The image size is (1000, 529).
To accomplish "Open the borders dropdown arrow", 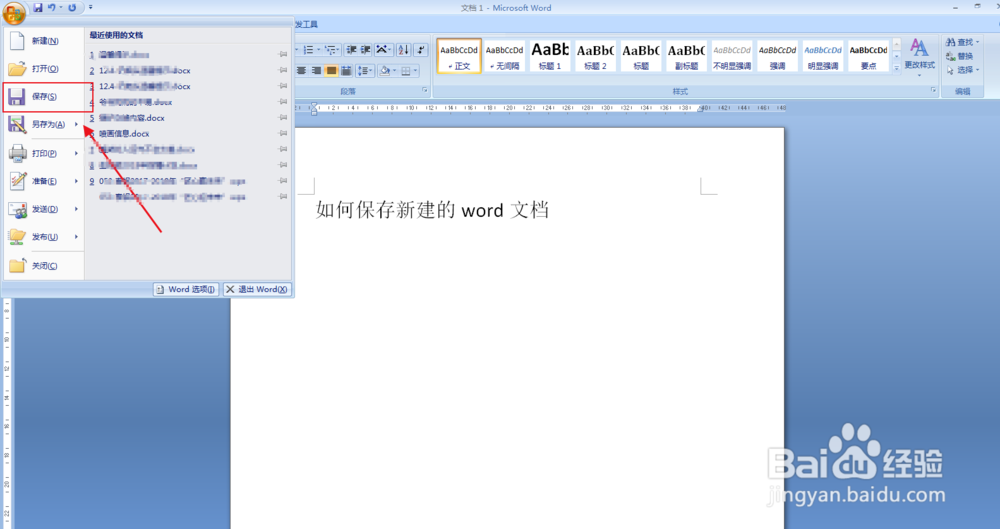I will (416, 70).
